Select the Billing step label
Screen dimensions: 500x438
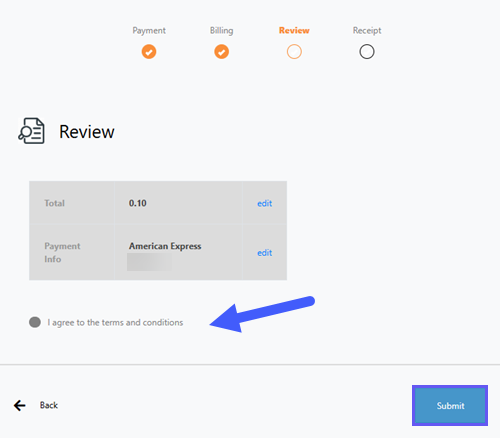pos(221,31)
